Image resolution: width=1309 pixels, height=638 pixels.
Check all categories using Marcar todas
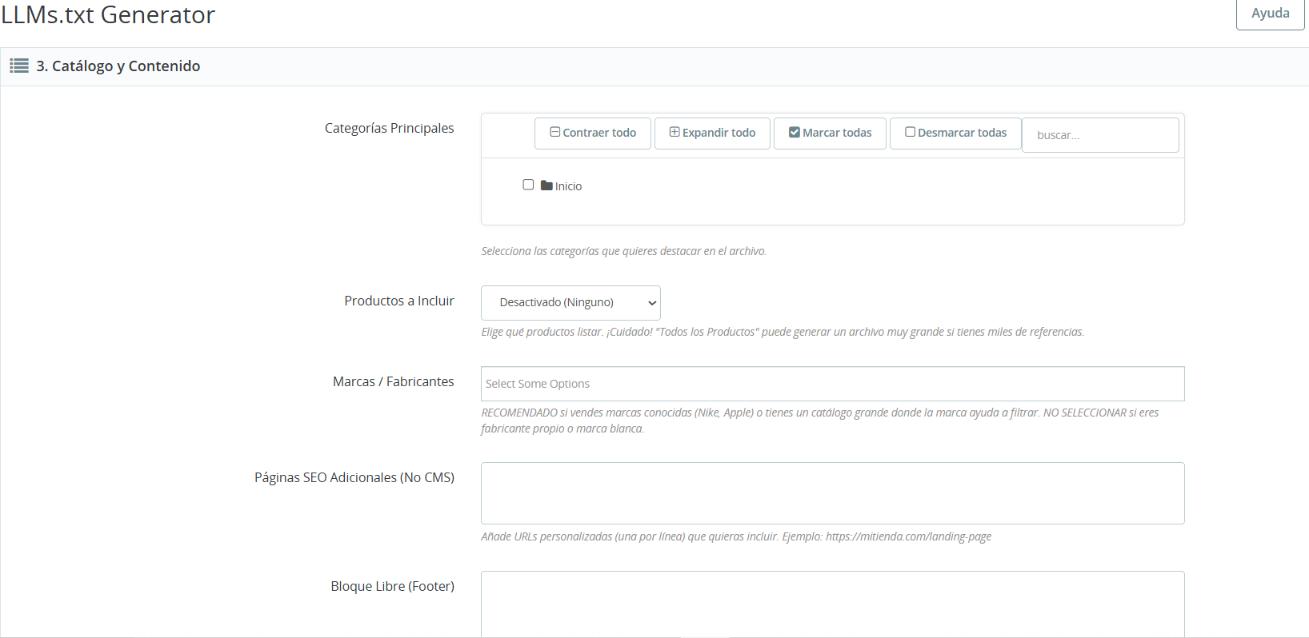pyautogui.click(x=830, y=133)
